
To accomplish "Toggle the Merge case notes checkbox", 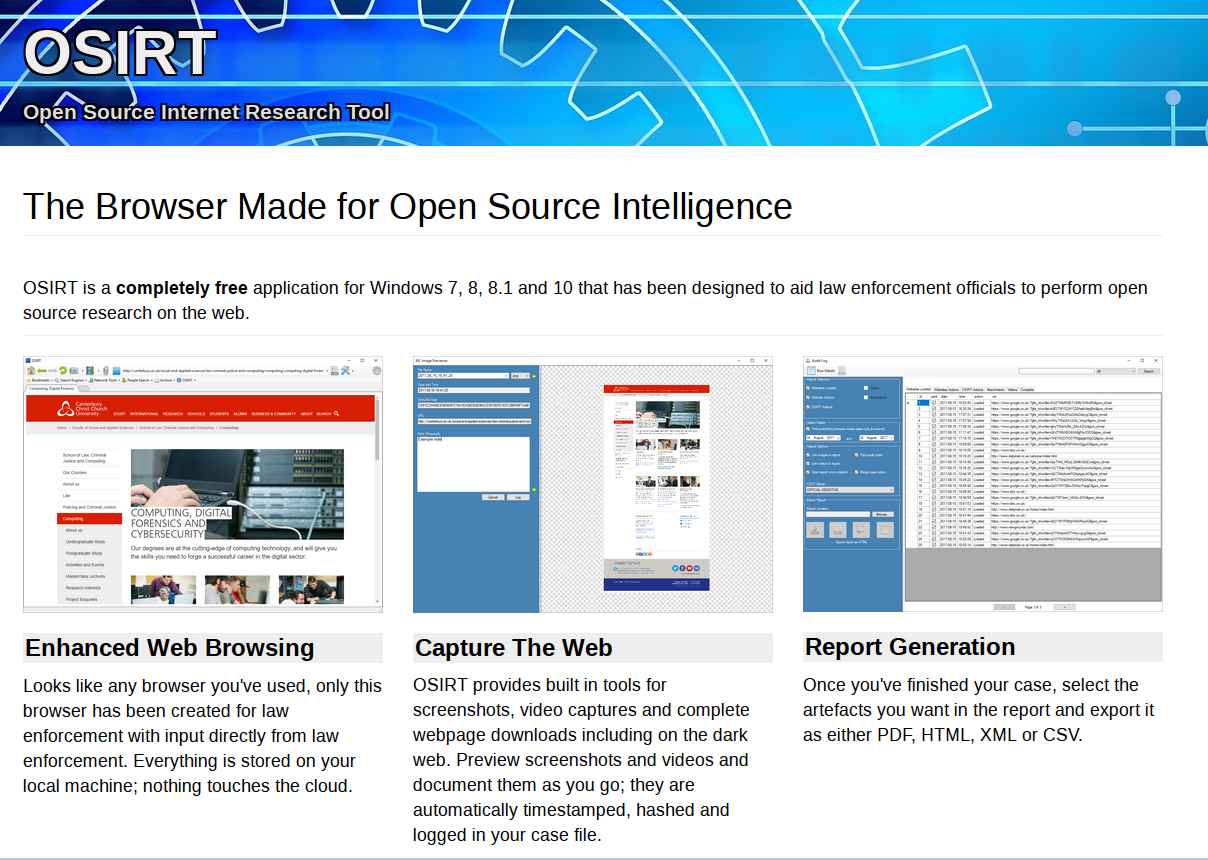I will pos(857,471).
